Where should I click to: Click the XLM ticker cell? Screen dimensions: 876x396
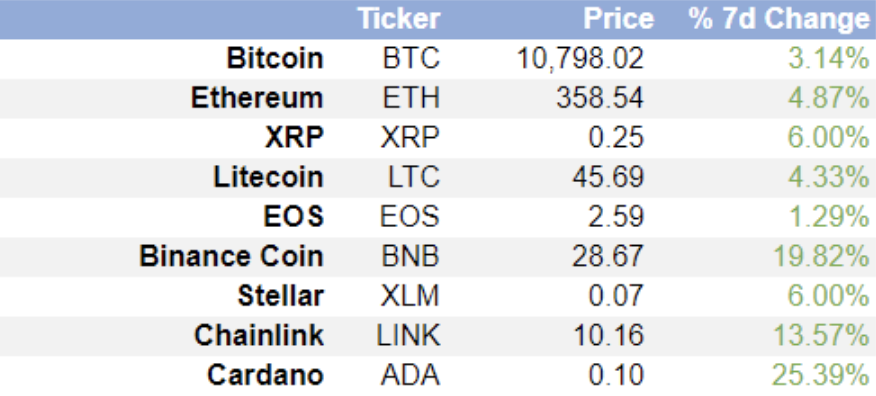(410, 297)
